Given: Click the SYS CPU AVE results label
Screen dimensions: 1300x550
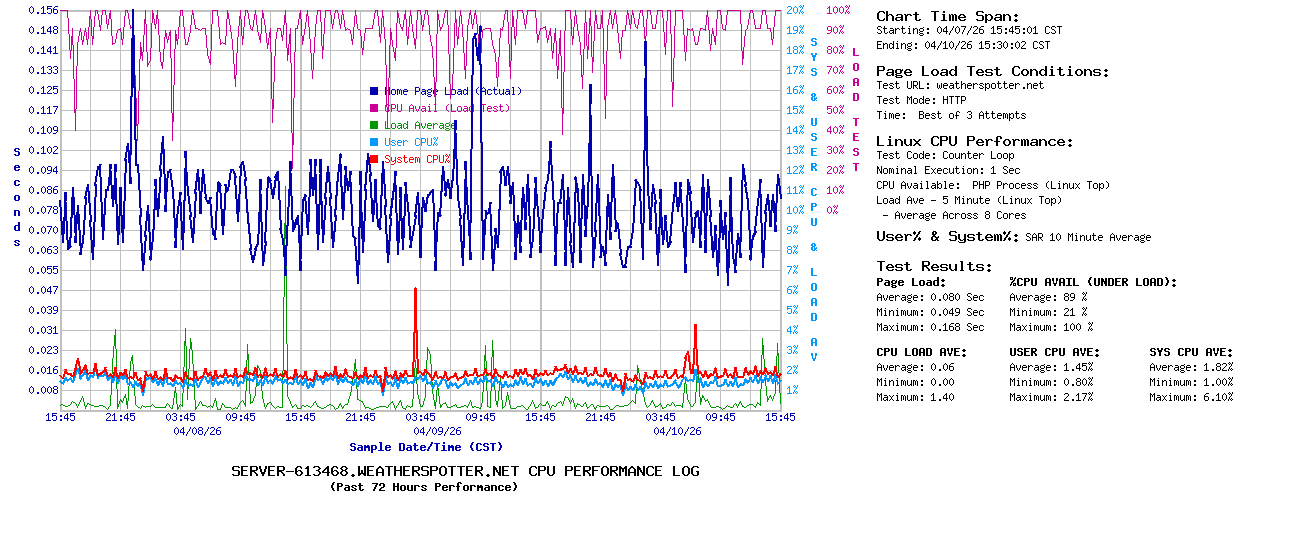Looking at the screenshot, I should click(1191, 352).
